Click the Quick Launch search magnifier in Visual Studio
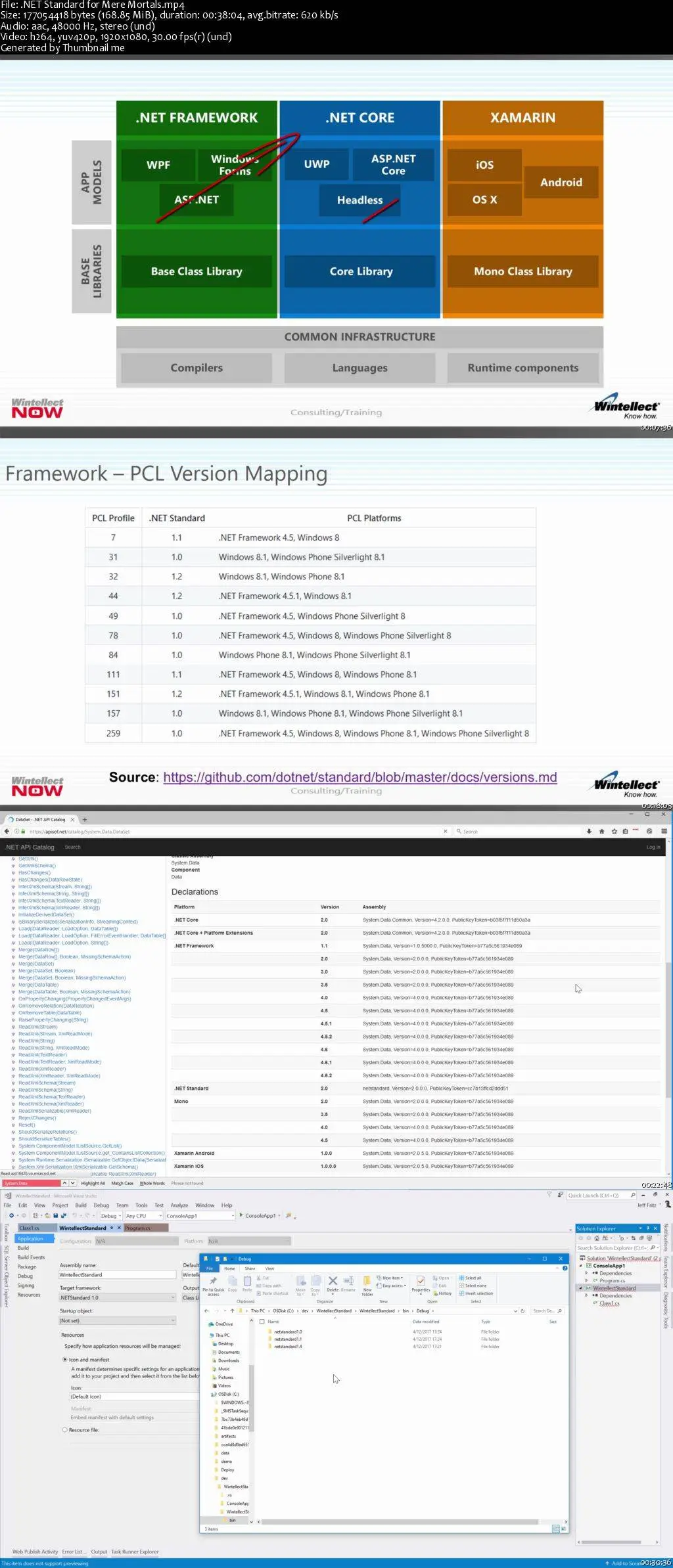This screenshot has width=673, height=1568. pyautogui.click(x=633, y=1195)
